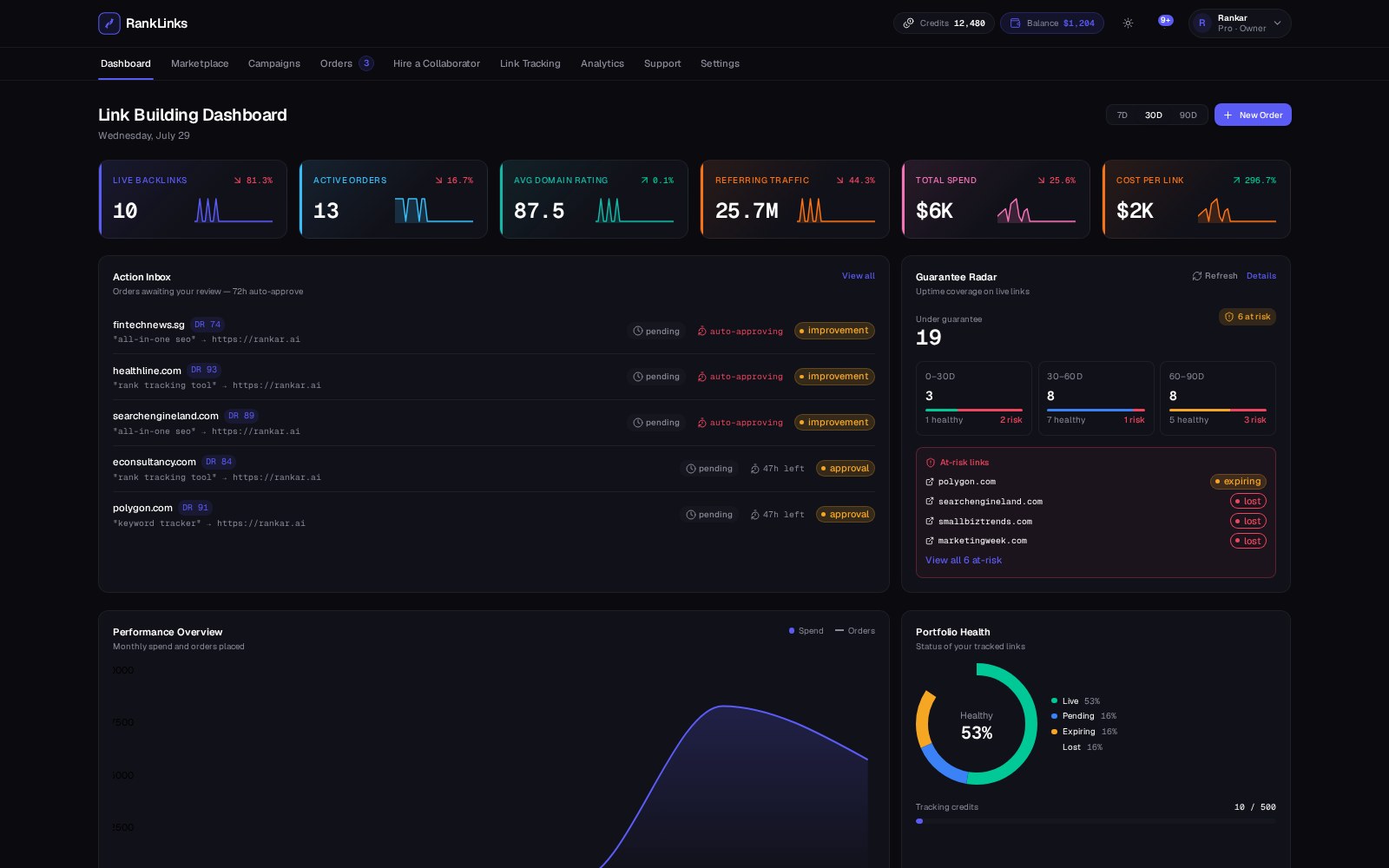Open the healthline.com order
1389x868 pixels.
coord(493,377)
